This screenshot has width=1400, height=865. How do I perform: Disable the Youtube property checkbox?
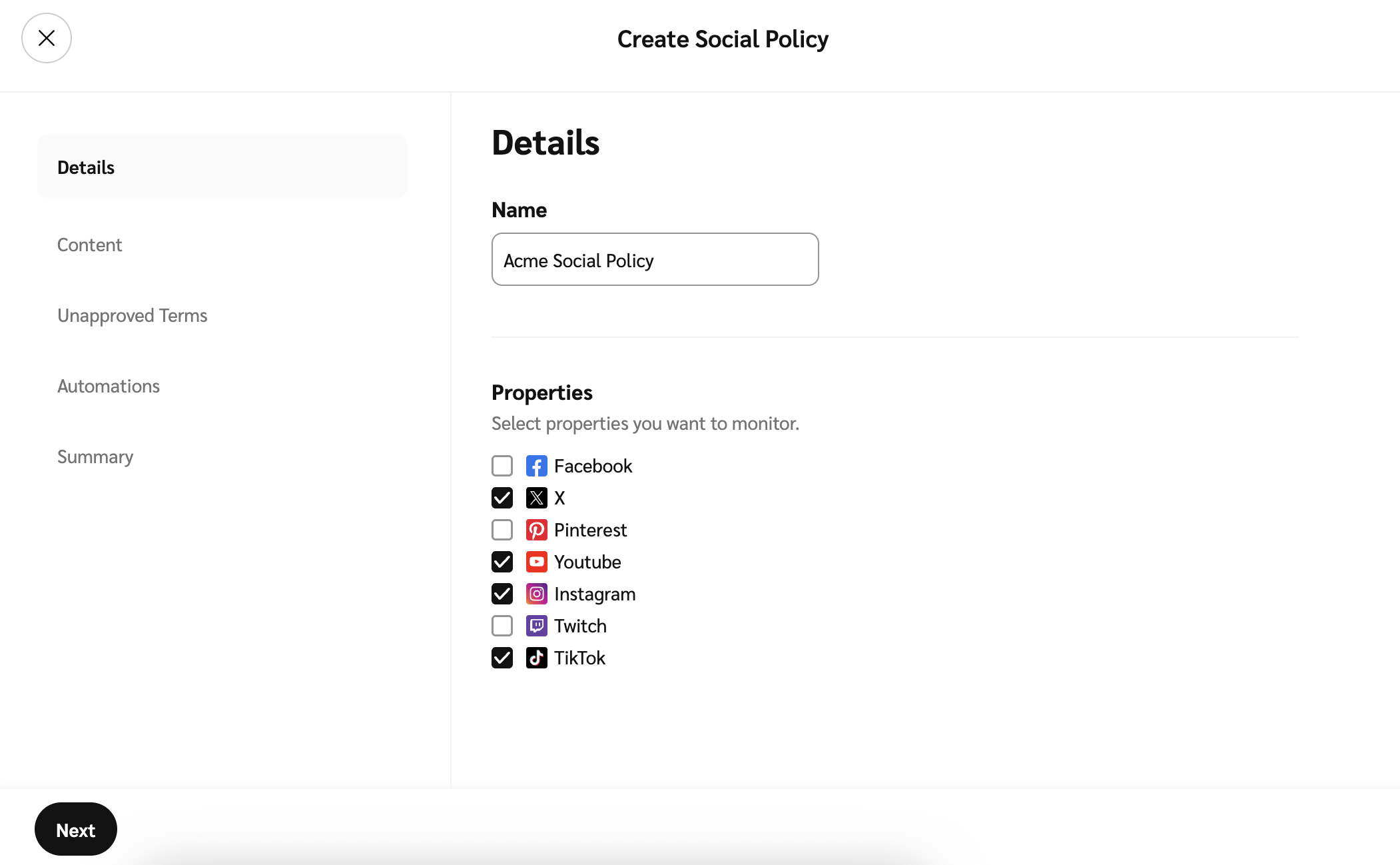tap(502, 562)
